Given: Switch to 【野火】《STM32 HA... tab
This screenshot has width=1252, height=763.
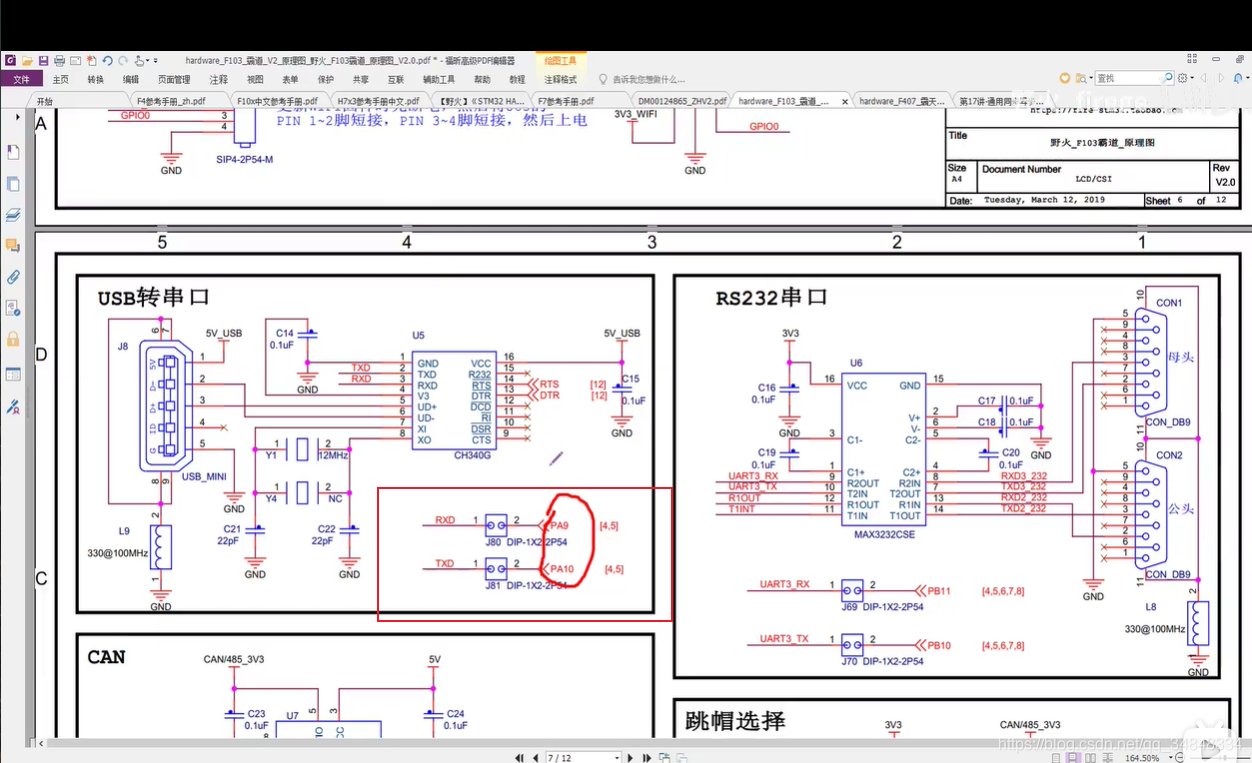Looking at the screenshot, I should tap(482, 101).
